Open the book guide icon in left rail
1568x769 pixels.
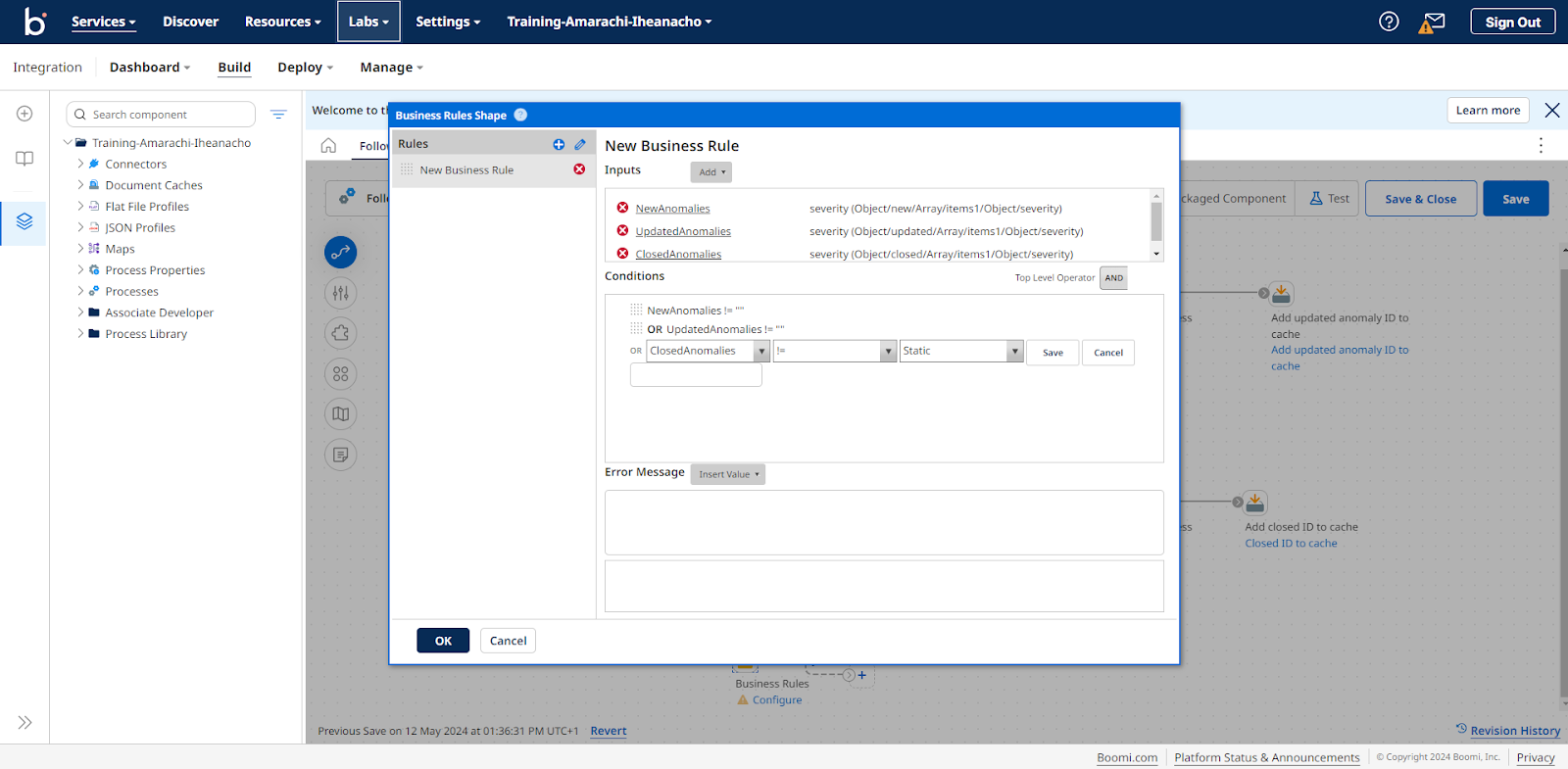point(24,159)
